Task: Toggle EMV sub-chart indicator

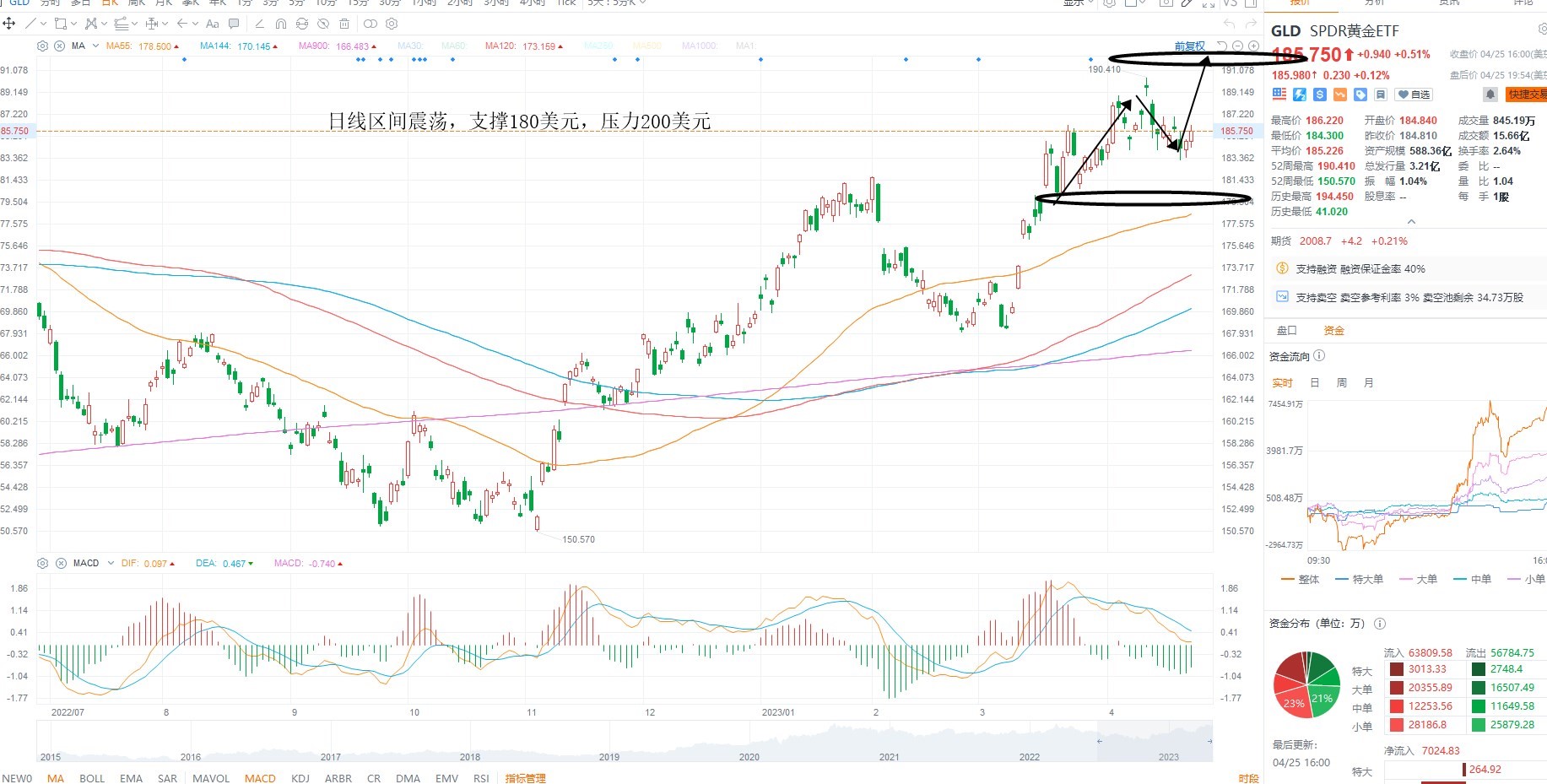Action: (x=446, y=778)
